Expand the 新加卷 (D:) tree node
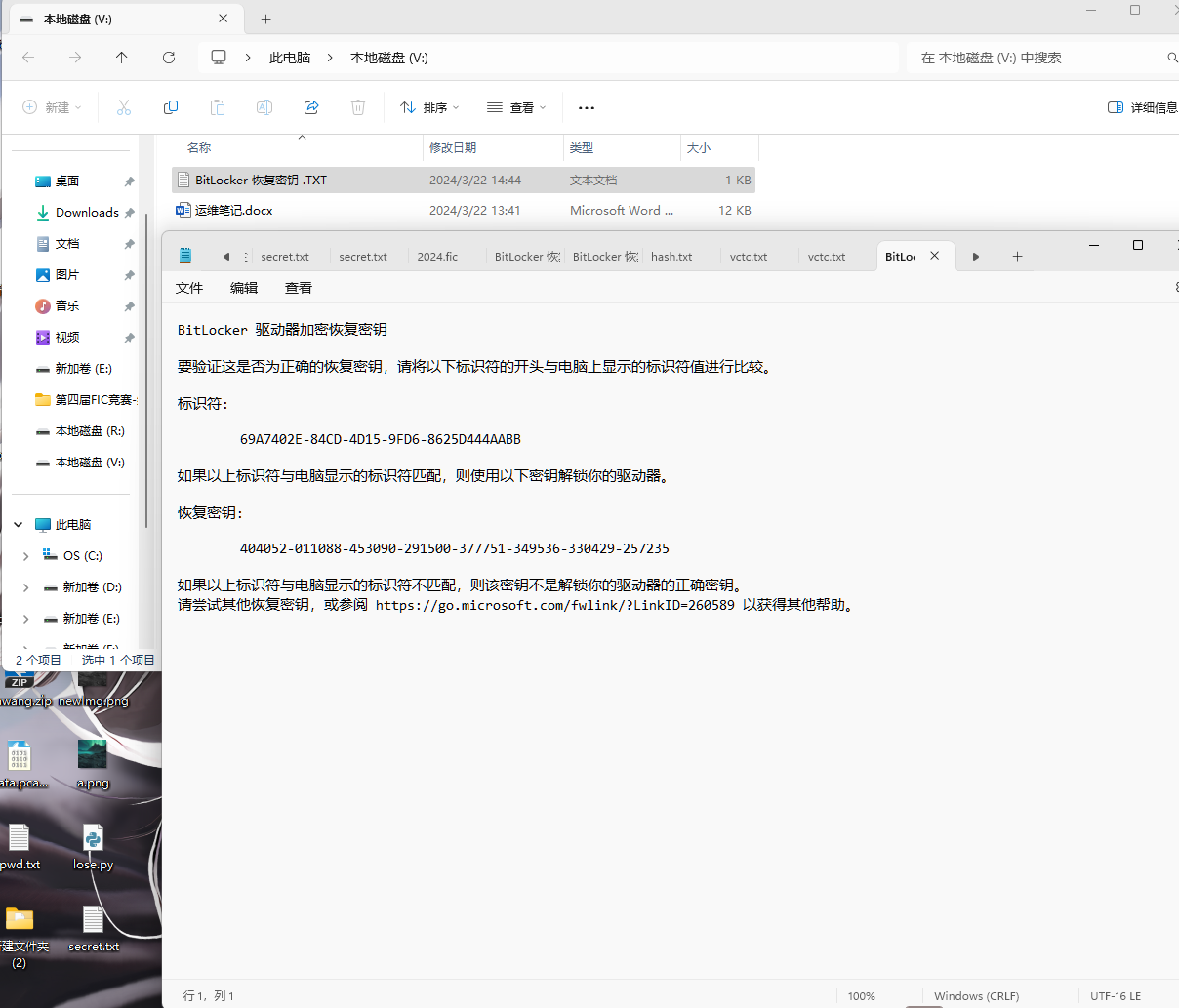 tap(25, 586)
